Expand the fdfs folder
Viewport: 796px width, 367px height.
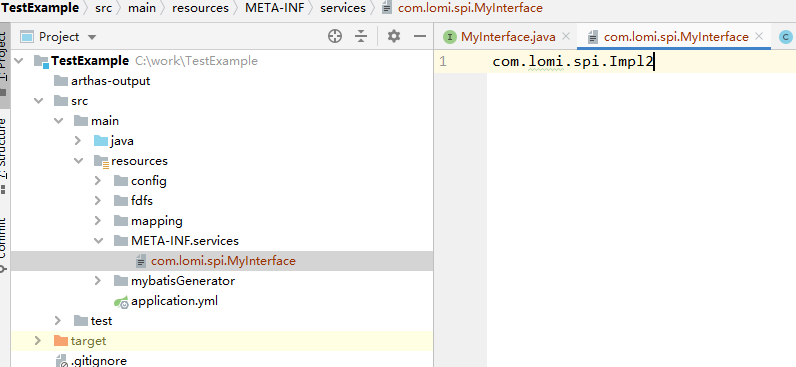tap(98, 201)
